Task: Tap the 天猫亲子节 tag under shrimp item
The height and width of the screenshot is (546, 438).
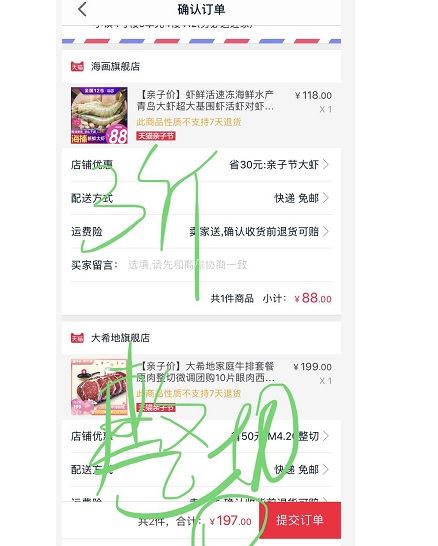Action: 156,136
